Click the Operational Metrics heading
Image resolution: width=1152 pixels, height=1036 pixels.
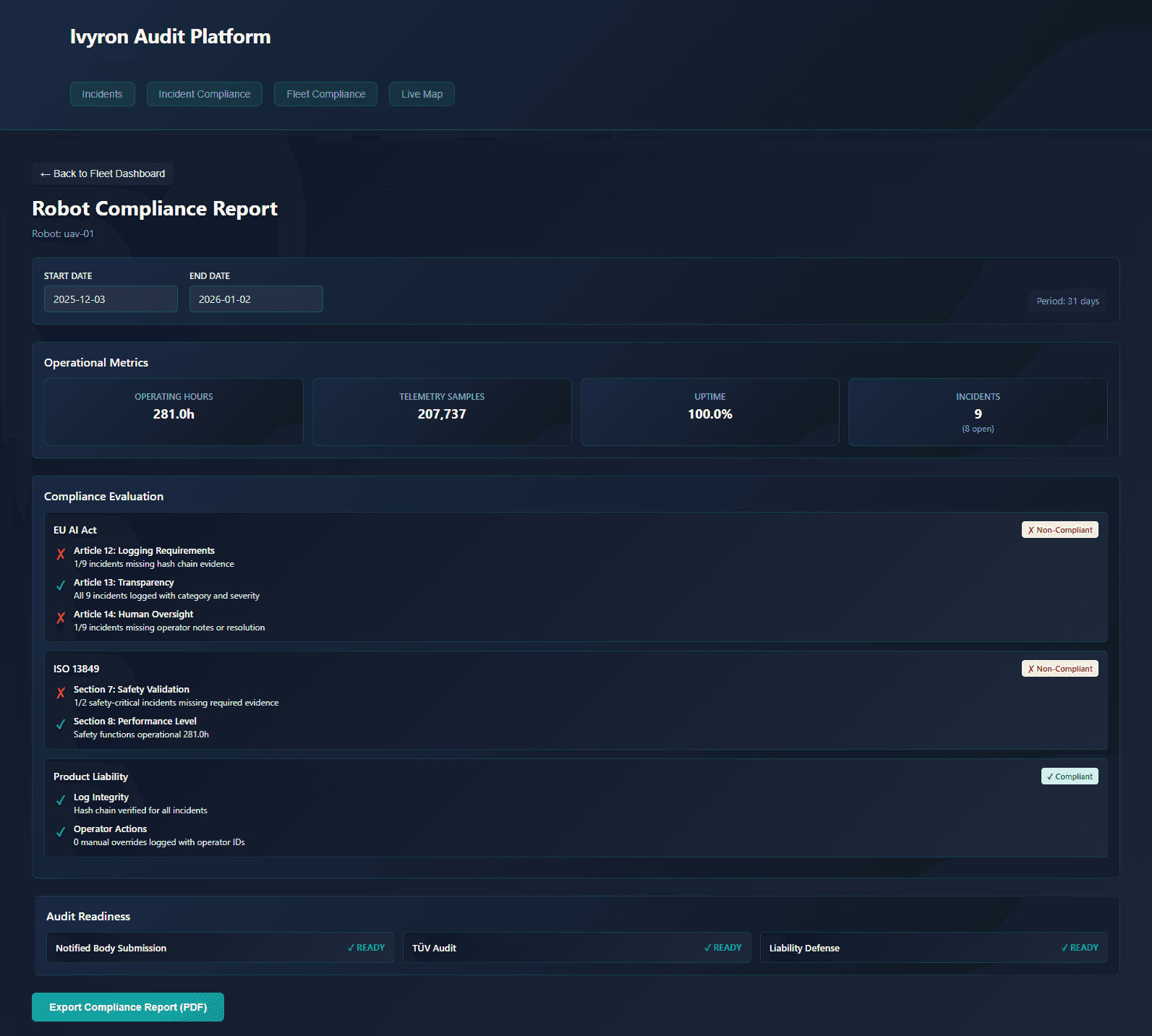click(x=96, y=363)
